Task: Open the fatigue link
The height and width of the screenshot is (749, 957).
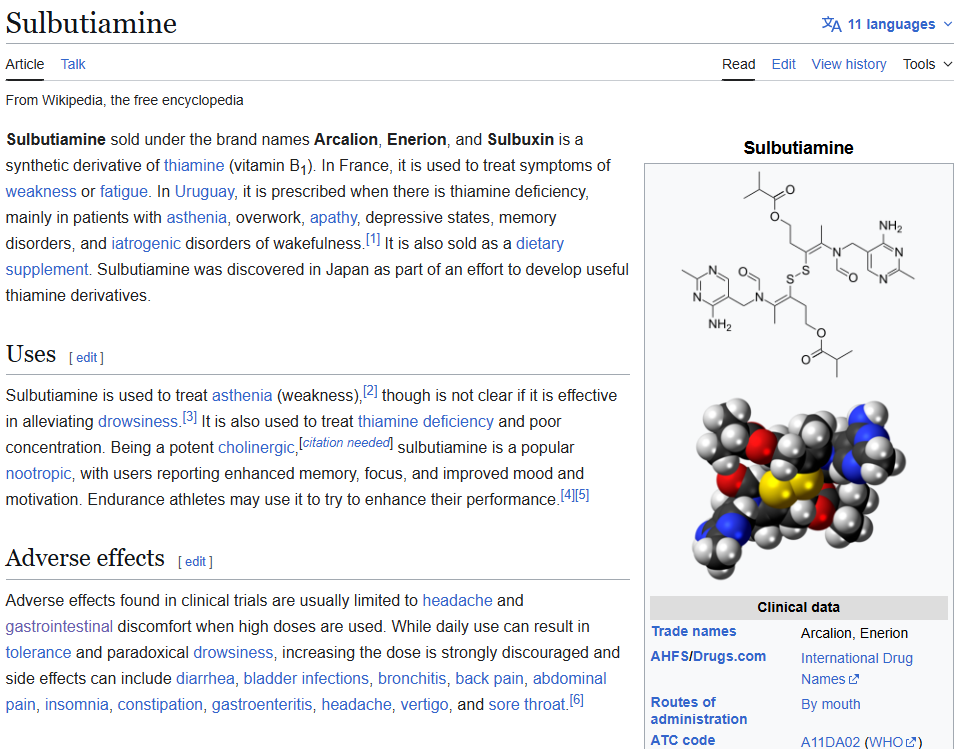Action: point(124,192)
